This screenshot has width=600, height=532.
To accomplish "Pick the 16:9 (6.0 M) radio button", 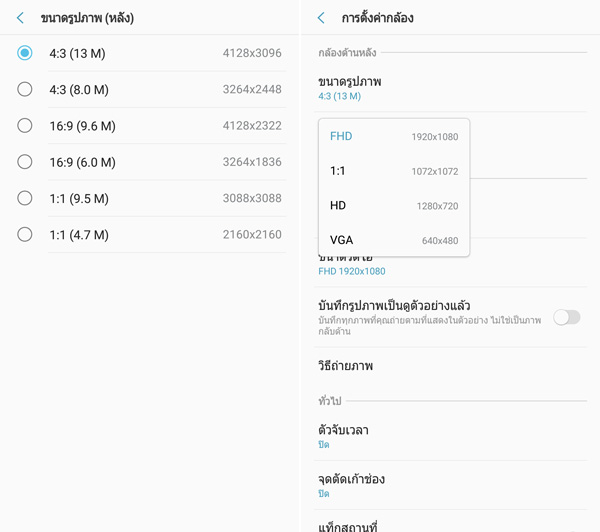I will 25,162.
